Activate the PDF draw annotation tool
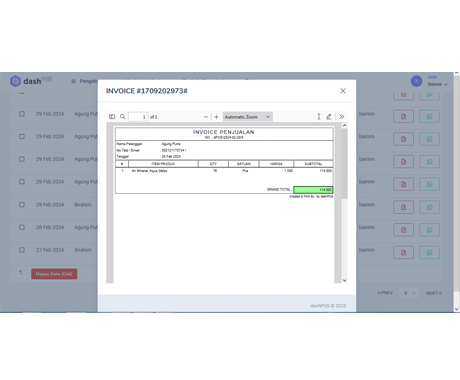The height and width of the screenshot is (380, 460). pos(329,117)
